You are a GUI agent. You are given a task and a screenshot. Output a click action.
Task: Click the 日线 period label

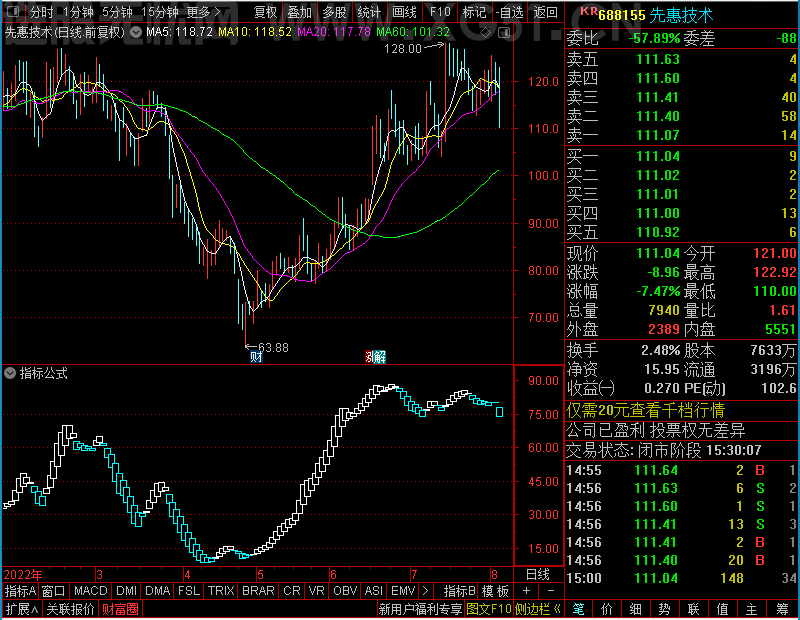click(538, 575)
